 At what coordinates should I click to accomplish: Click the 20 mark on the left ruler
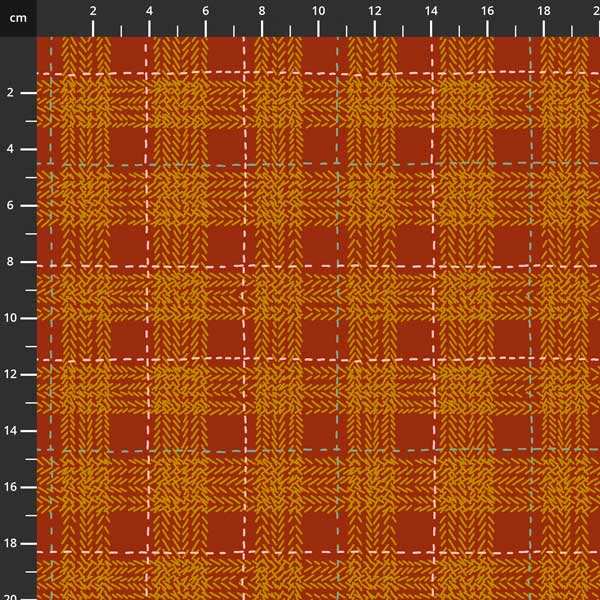12,595
